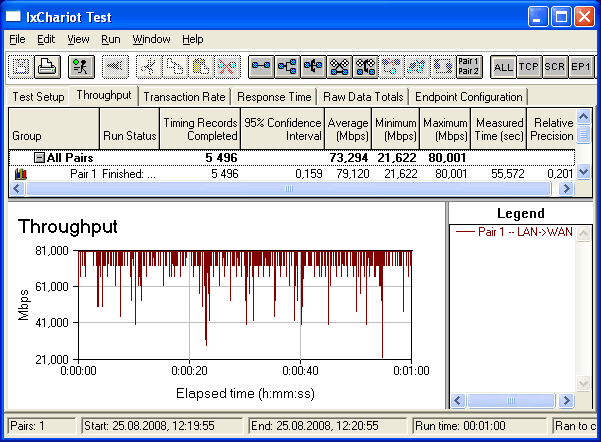Click the Relative Precision column header
The image size is (601, 442).
coord(551,129)
